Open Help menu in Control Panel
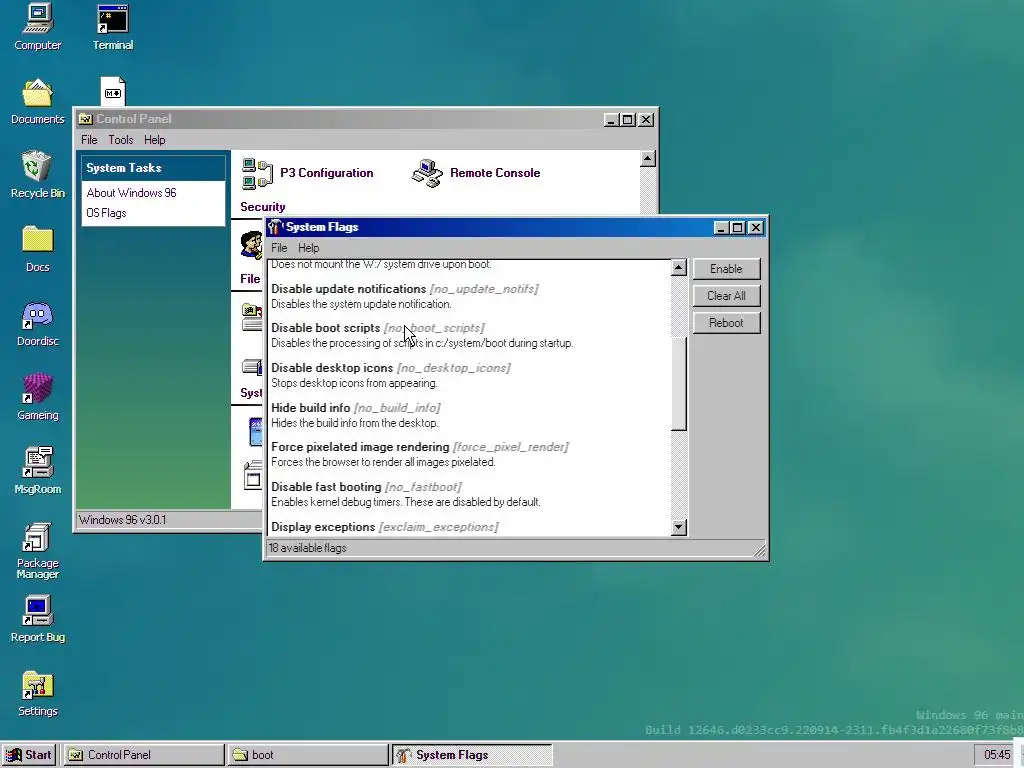Image resolution: width=1024 pixels, height=768 pixels. [155, 140]
